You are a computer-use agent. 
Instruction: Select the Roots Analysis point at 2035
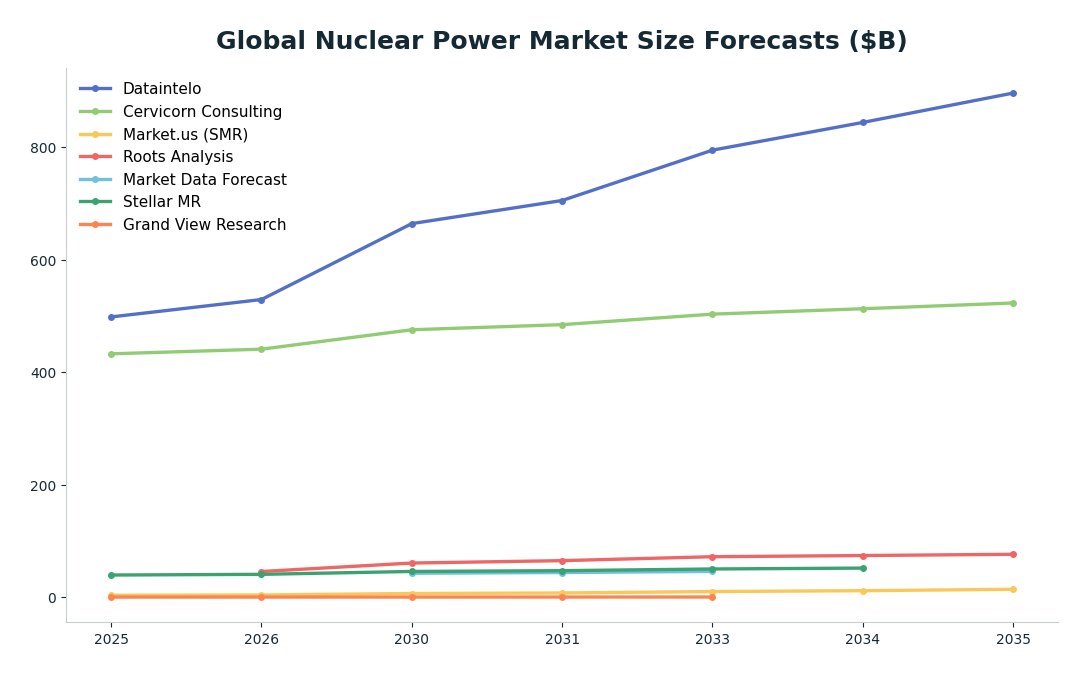tap(1013, 555)
